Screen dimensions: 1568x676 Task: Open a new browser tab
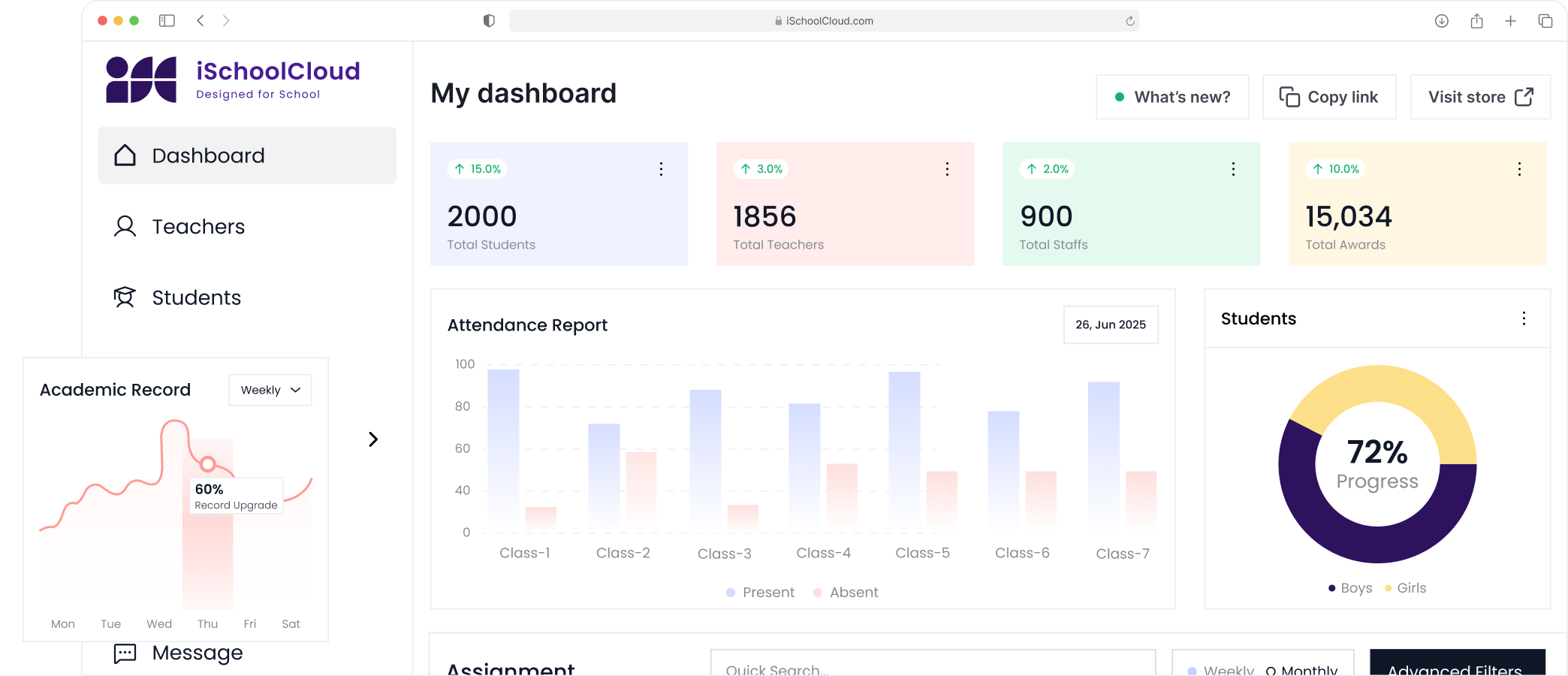(x=1510, y=21)
